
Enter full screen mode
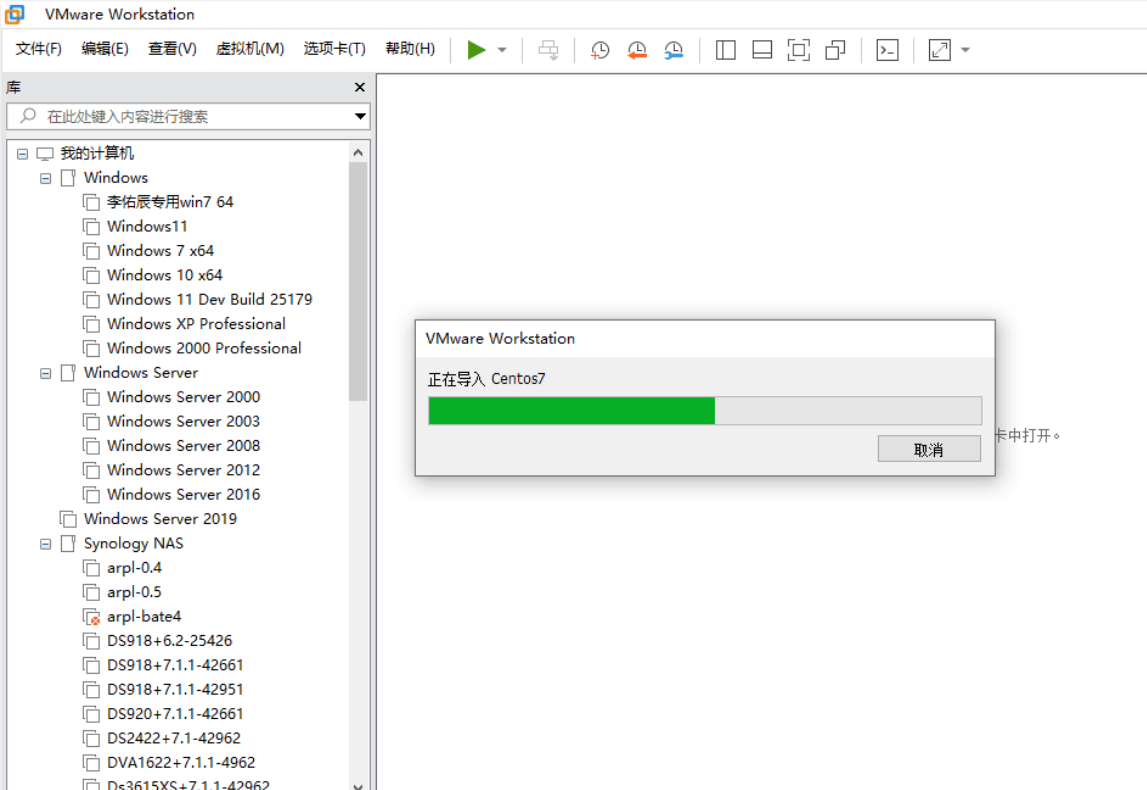coord(799,49)
